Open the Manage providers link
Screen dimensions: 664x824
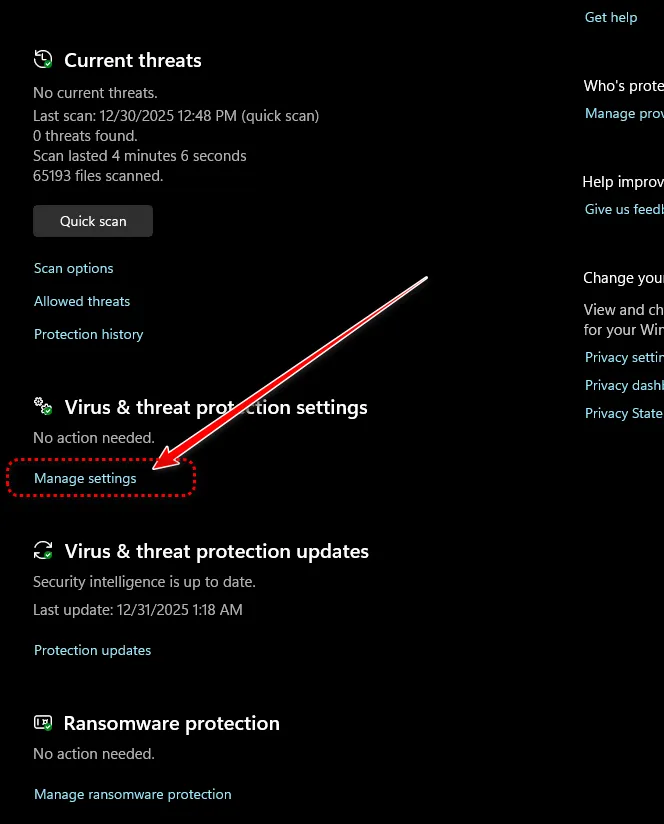624,113
